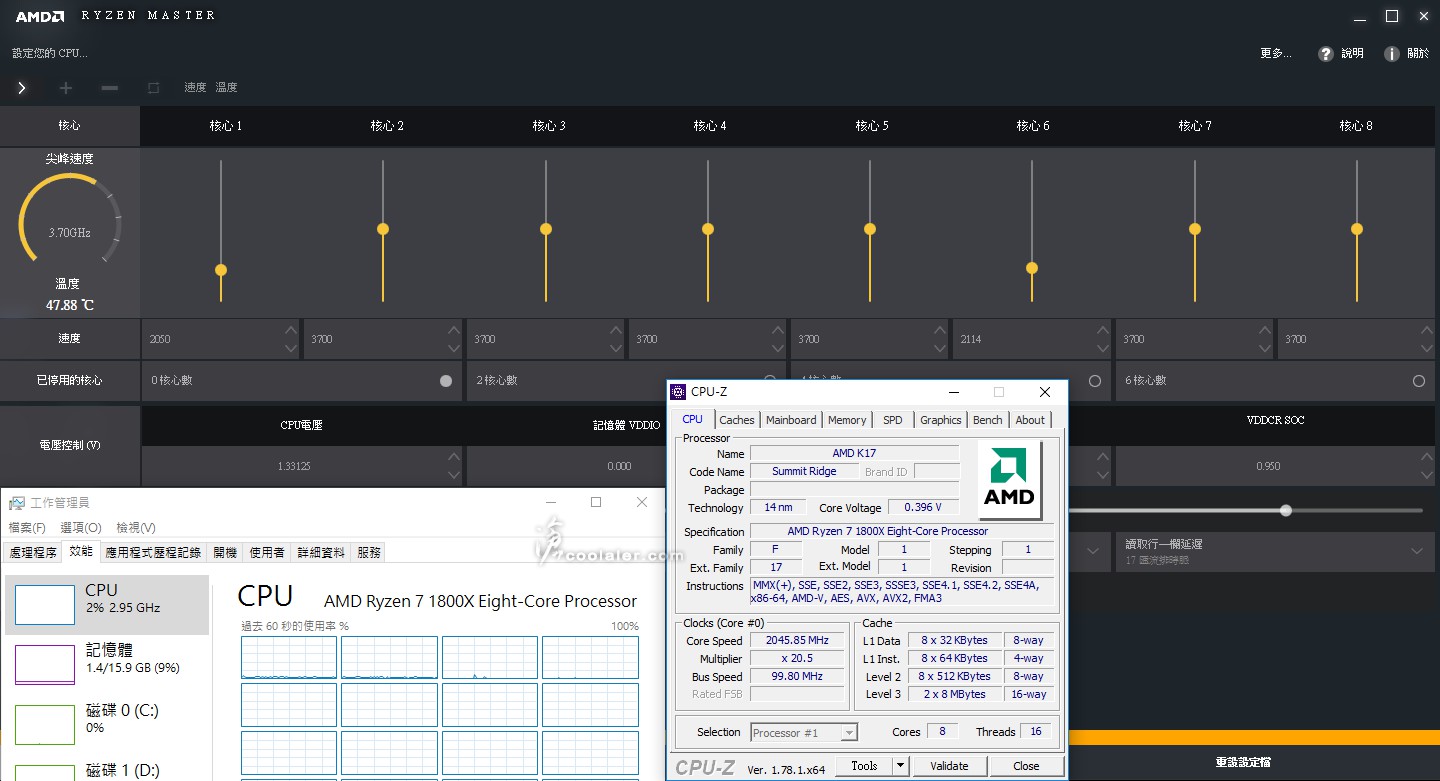Switch to the Graphics tab in CPU-Z
This screenshot has height=781, width=1440.
tap(941, 420)
